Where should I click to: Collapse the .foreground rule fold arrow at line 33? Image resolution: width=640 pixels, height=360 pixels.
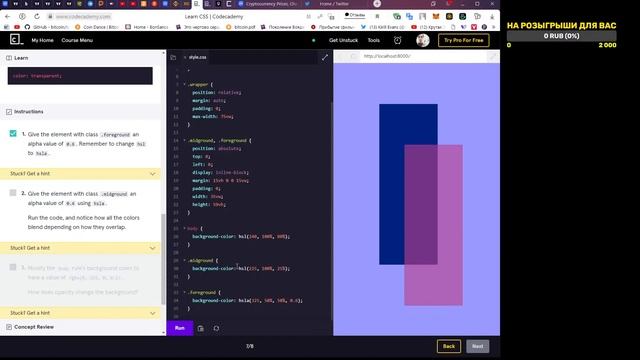pos(184,293)
